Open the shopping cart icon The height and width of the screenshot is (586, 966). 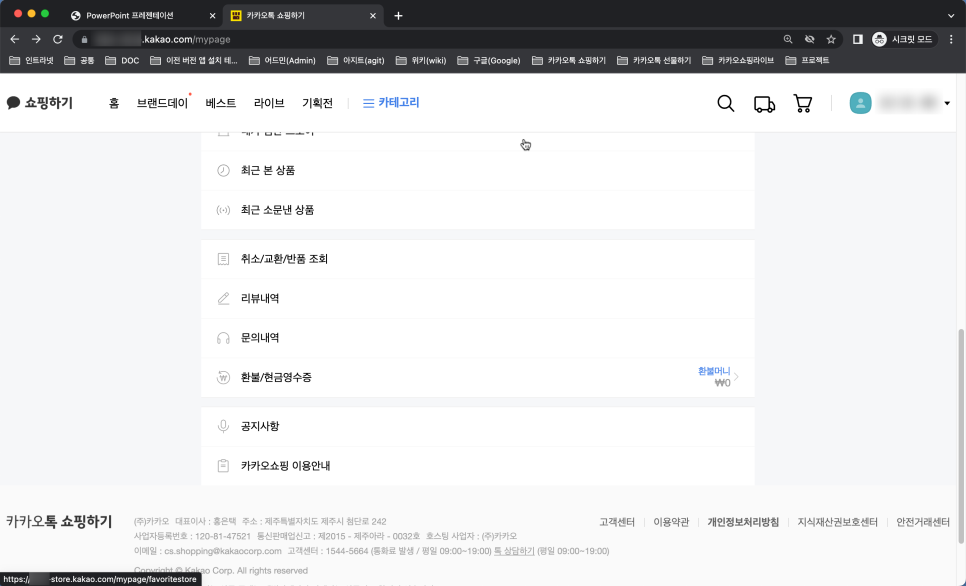[x=802, y=104]
